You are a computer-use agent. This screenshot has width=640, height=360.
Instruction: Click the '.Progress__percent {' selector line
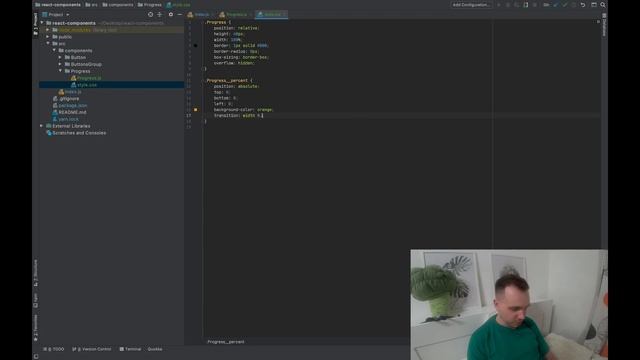point(229,81)
